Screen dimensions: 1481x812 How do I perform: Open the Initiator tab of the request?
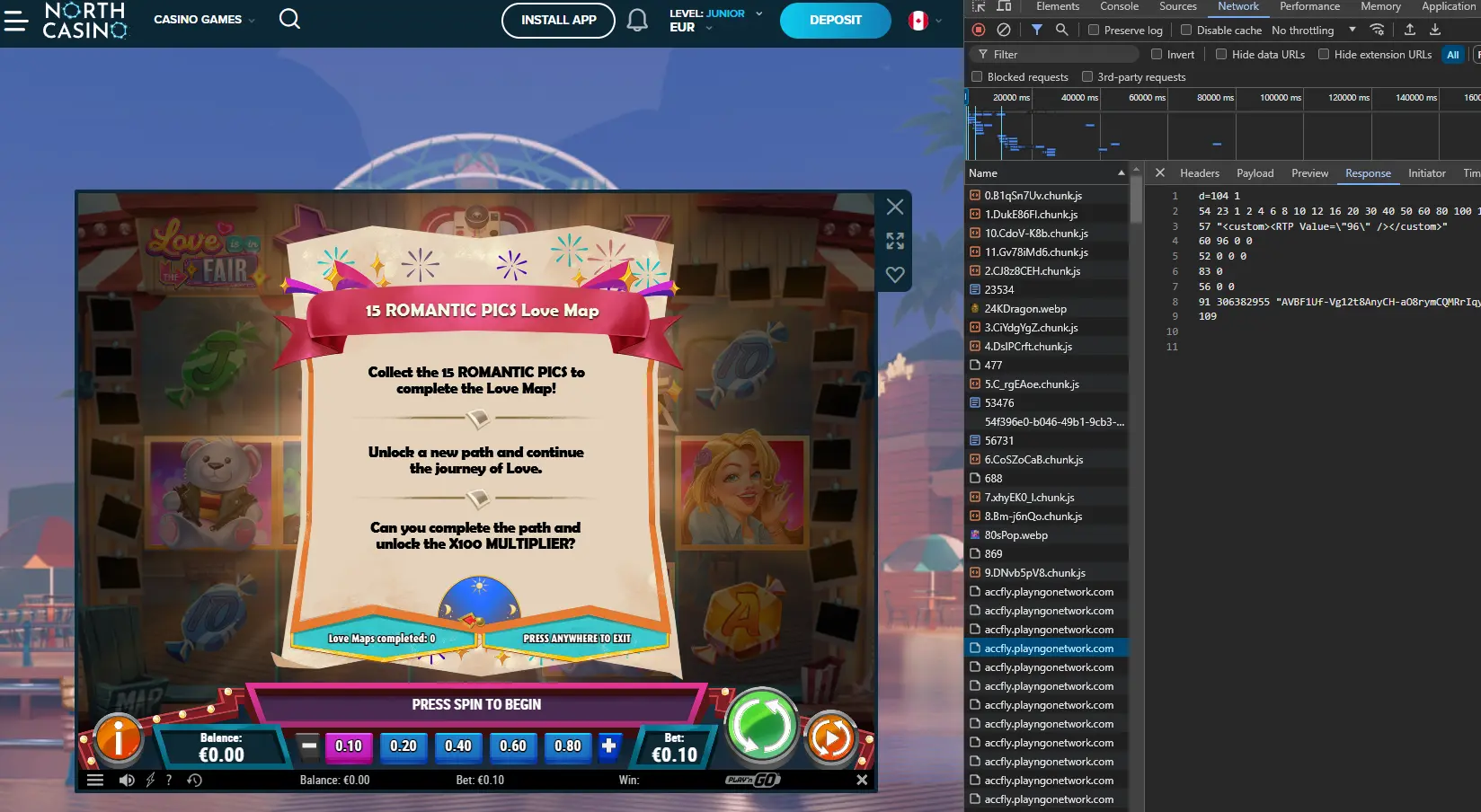1426,172
